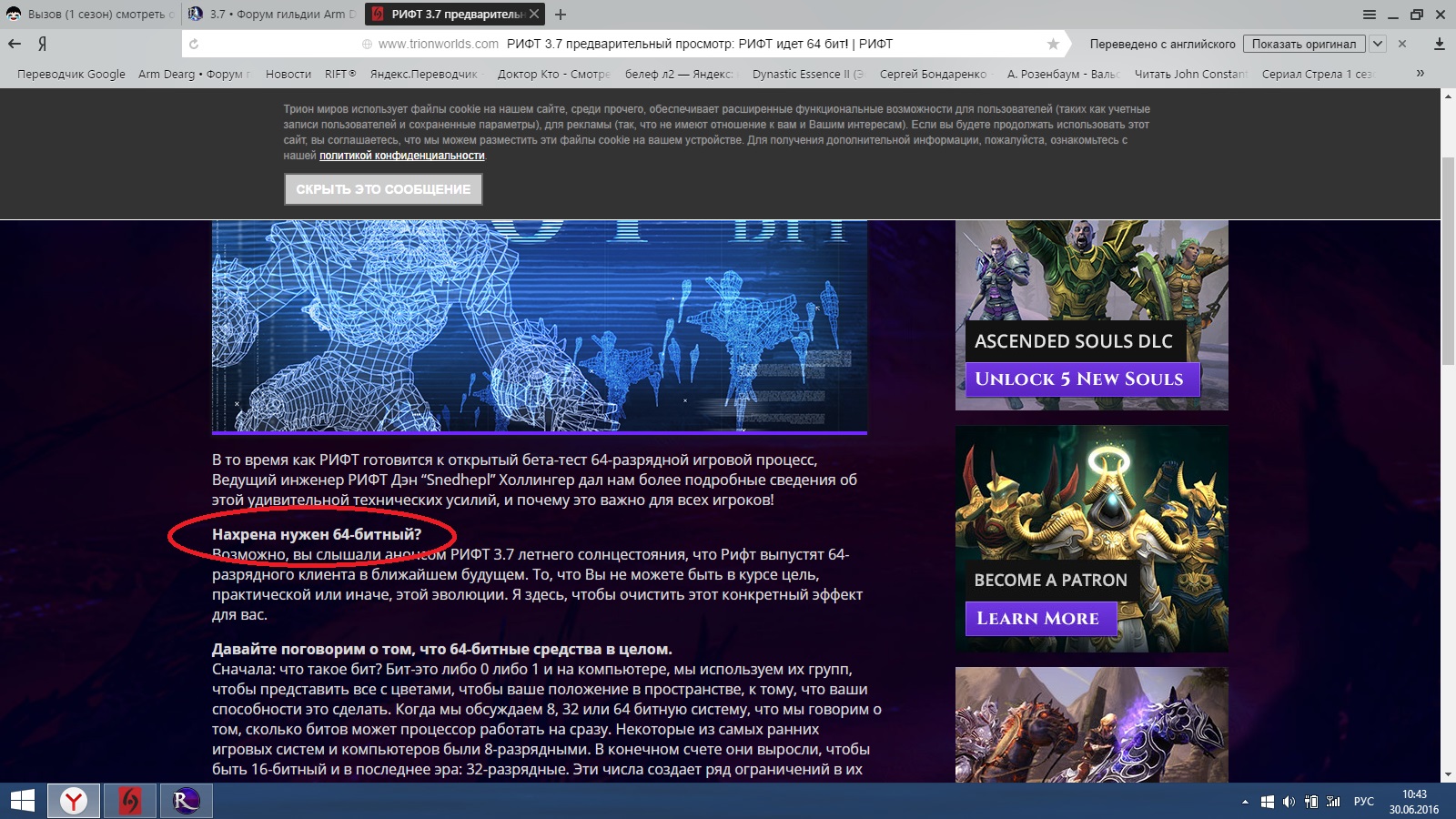Open 'Читать John Constan' bookmark
The width and height of the screenshot is (1456, 819).
(x=1191, y=74)
